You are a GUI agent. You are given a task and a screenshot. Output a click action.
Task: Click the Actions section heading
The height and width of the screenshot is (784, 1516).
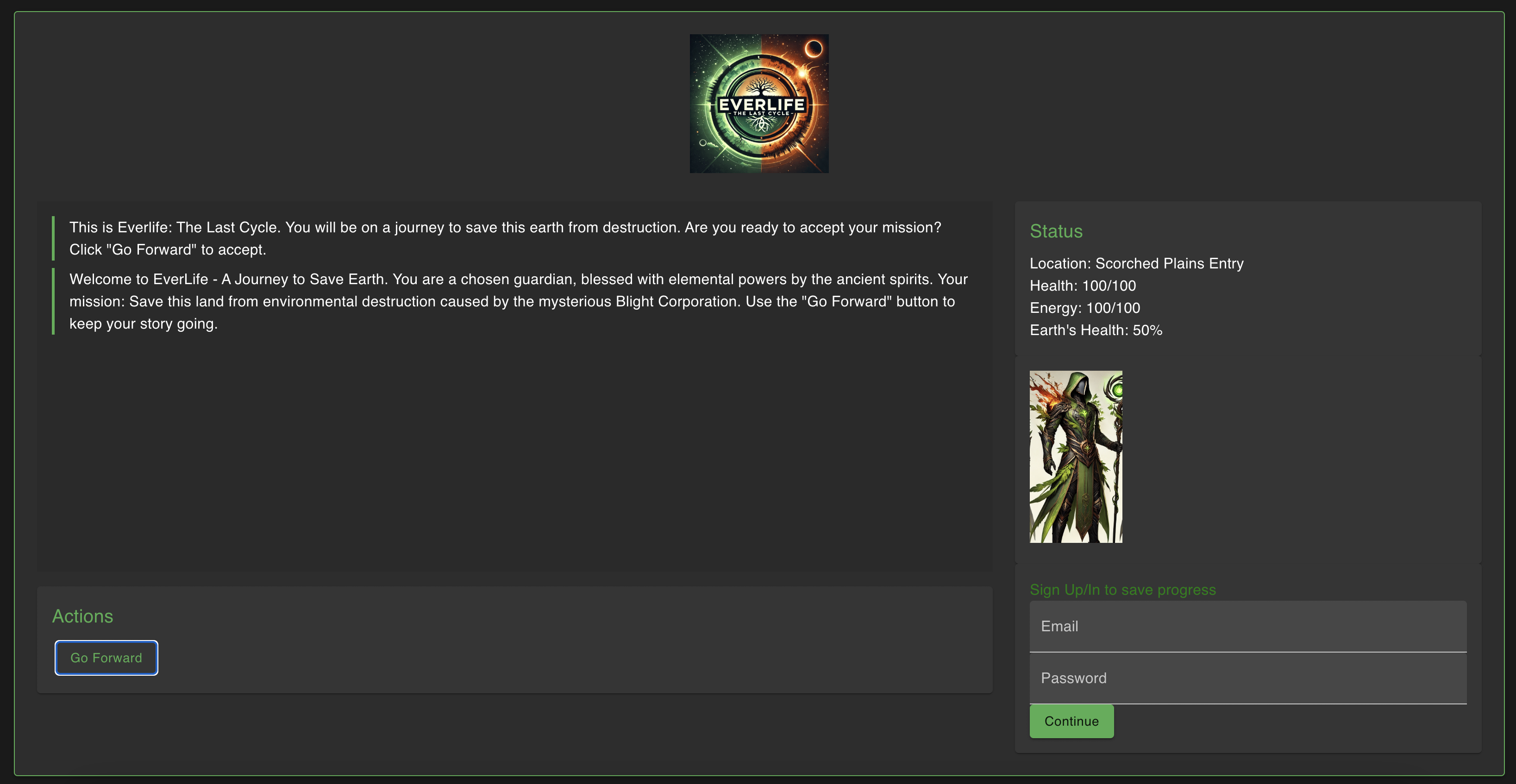click(x=82, y=616)
